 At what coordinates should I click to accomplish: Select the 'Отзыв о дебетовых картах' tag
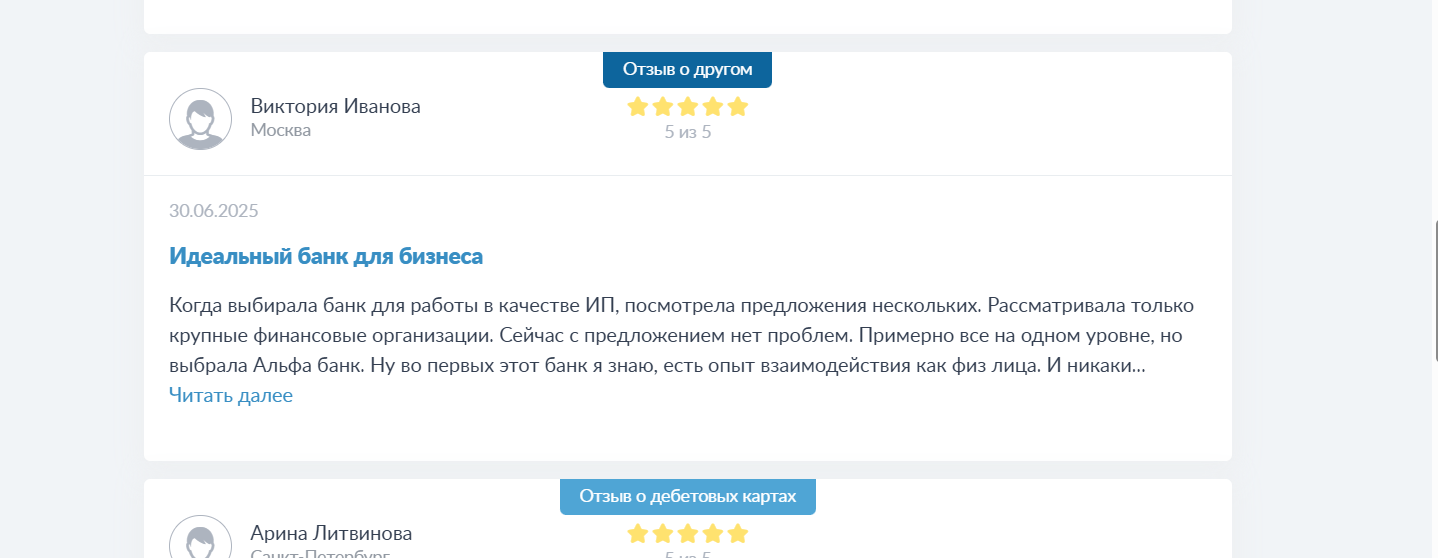[688, 496]
